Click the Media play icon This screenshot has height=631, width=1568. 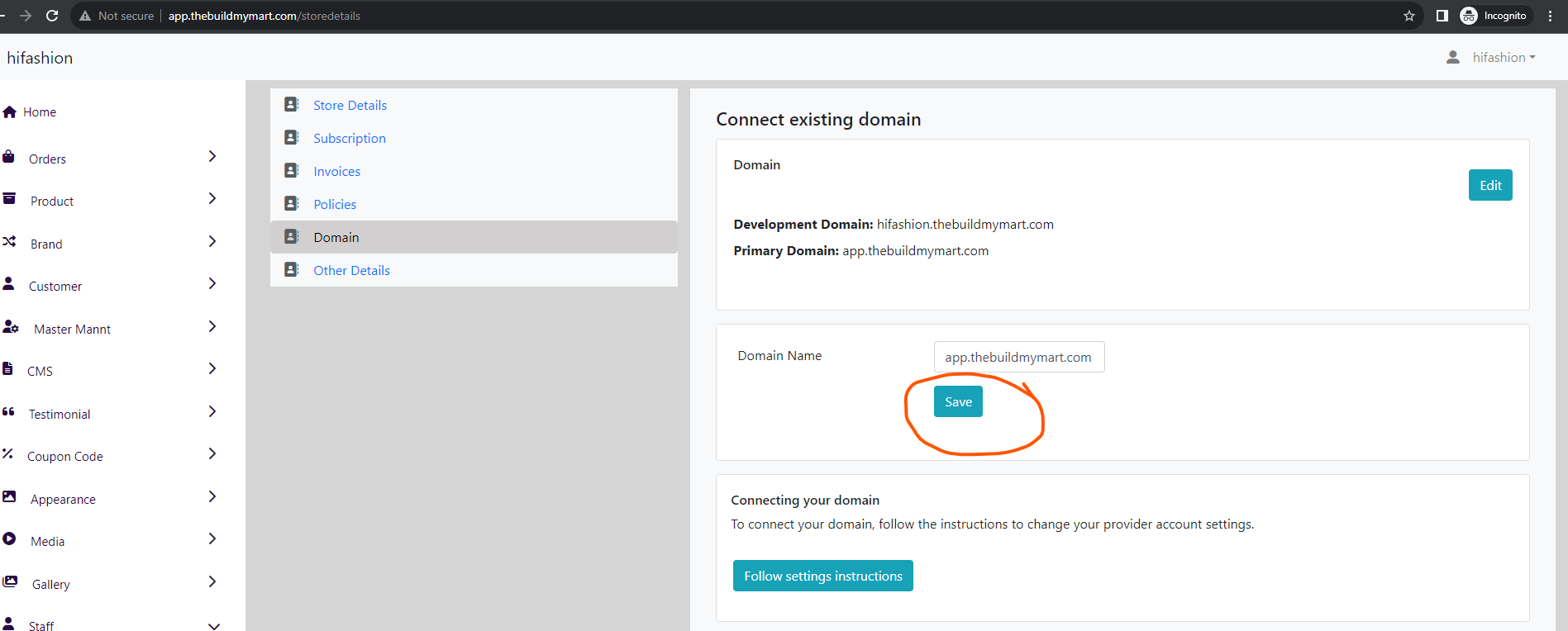pos(9,538)
